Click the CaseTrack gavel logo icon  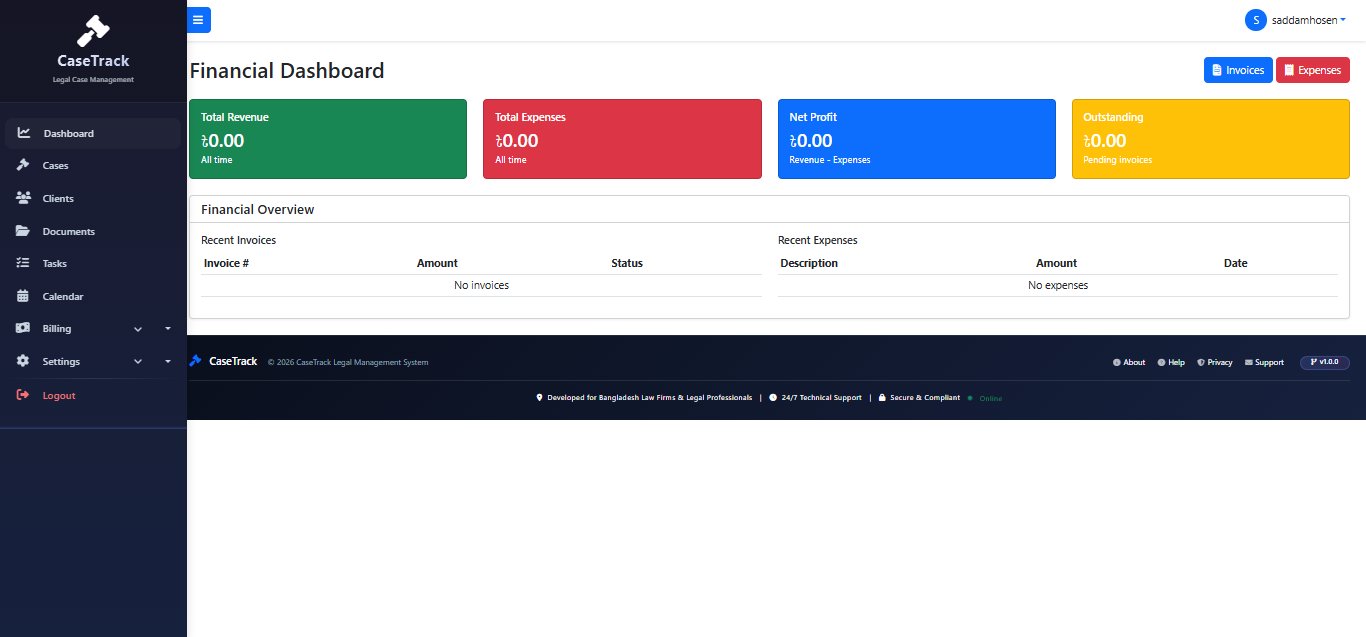click(x=93, y=31)
